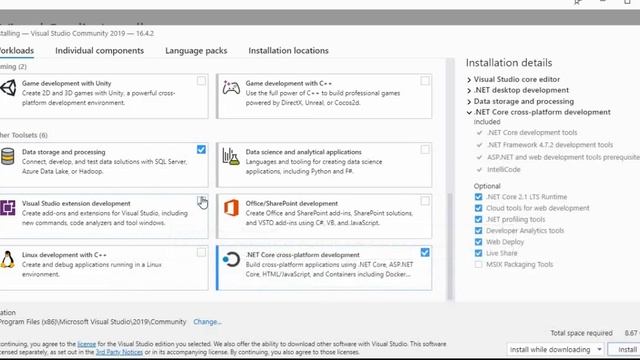Click Change... location link
This screenshot has width=640, height=360.
pos(207,322)
